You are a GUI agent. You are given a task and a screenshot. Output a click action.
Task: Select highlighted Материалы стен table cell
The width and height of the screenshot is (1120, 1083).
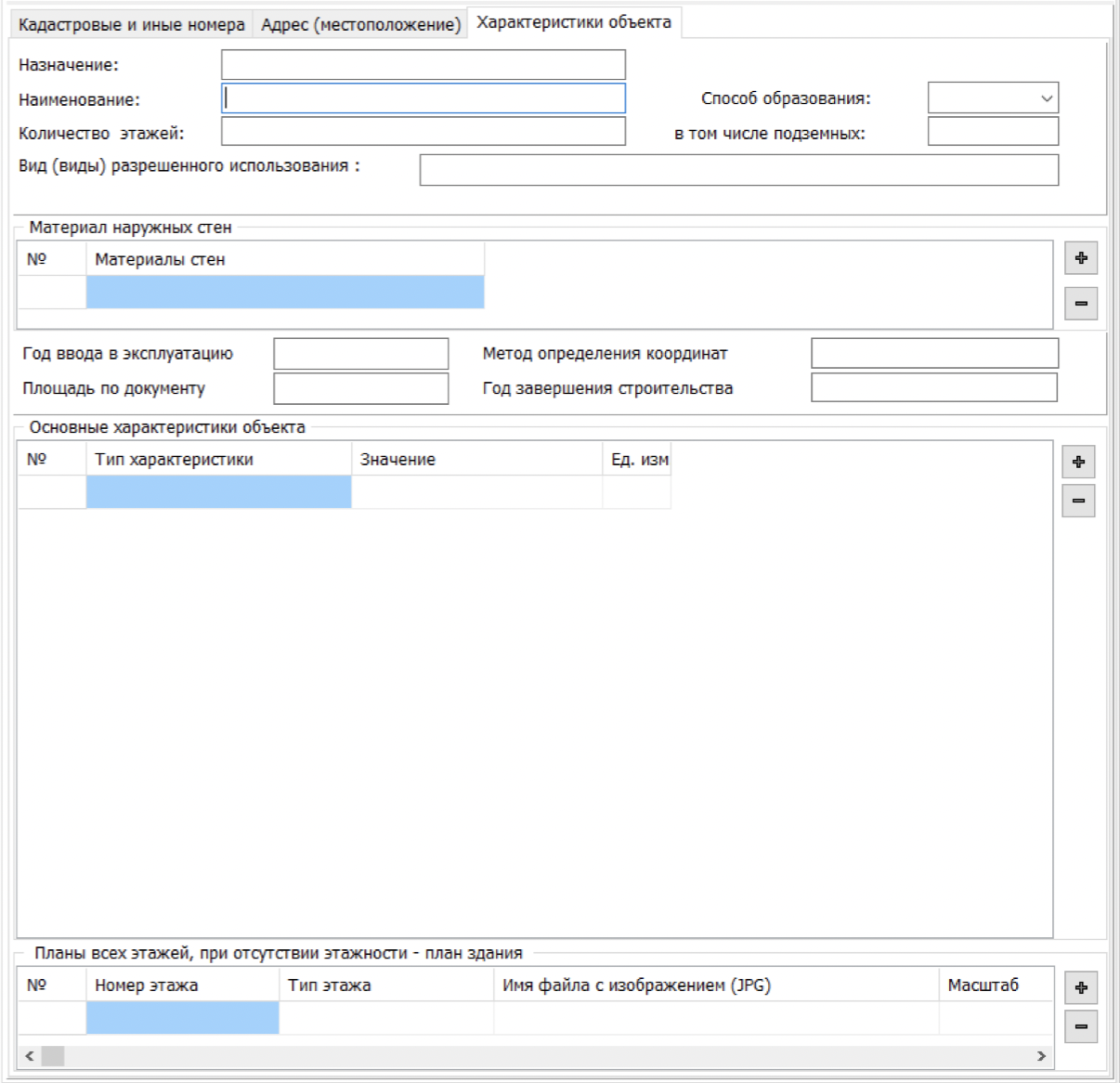pyautogui.click(x=284, y=292)
